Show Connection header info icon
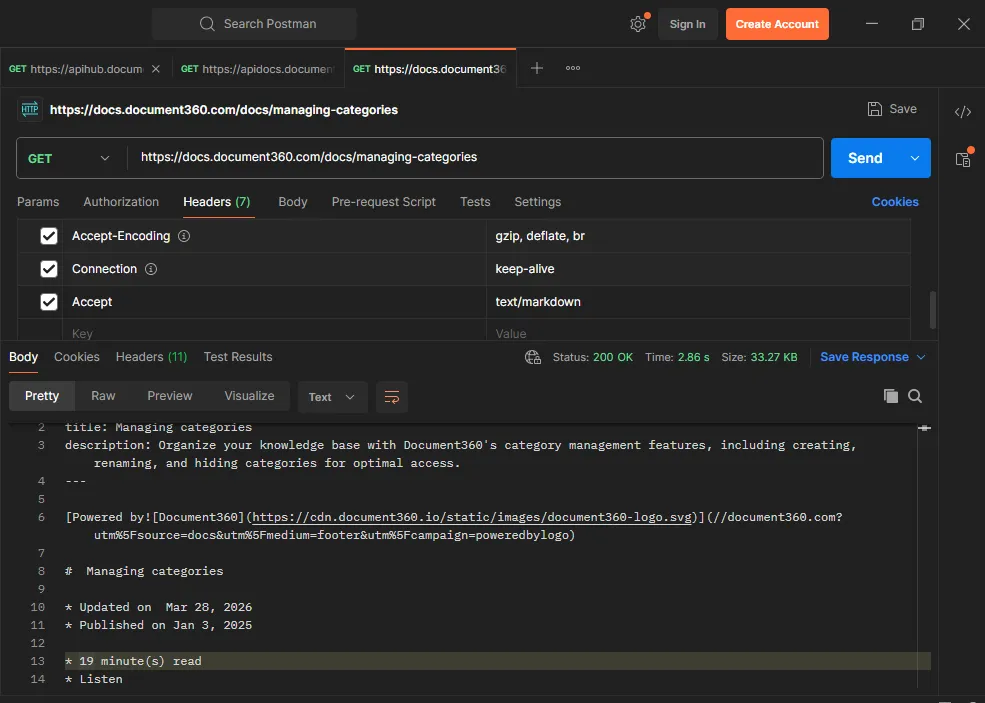This screenshot has width=985, height=703. tap(151, 269)
